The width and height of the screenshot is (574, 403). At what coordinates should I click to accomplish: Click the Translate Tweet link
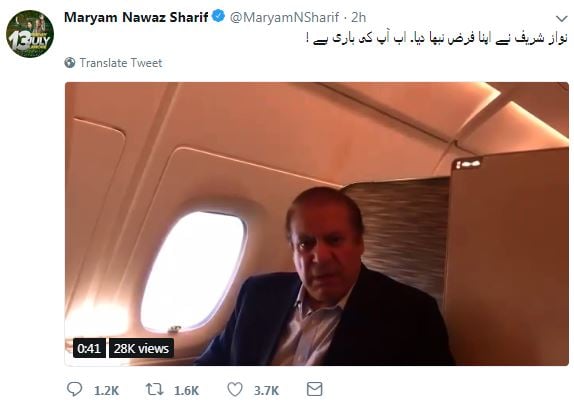[x=121, y=63]
